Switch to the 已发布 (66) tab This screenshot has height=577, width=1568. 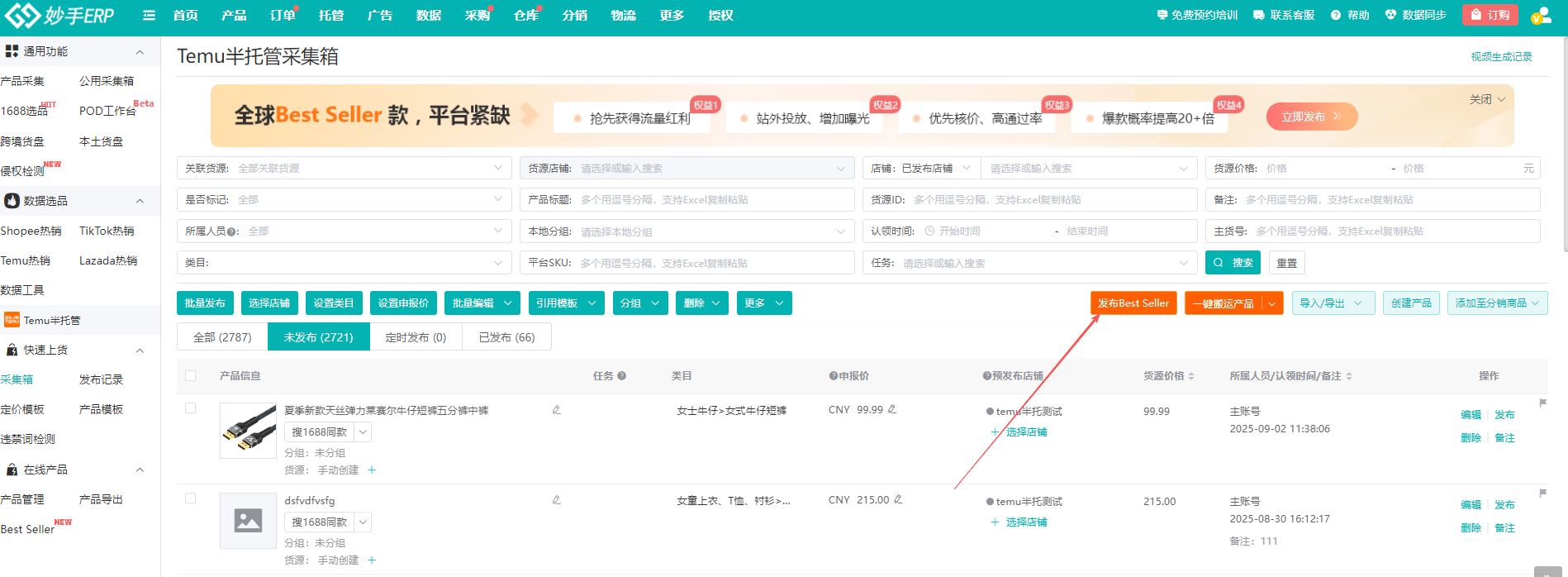506,337
